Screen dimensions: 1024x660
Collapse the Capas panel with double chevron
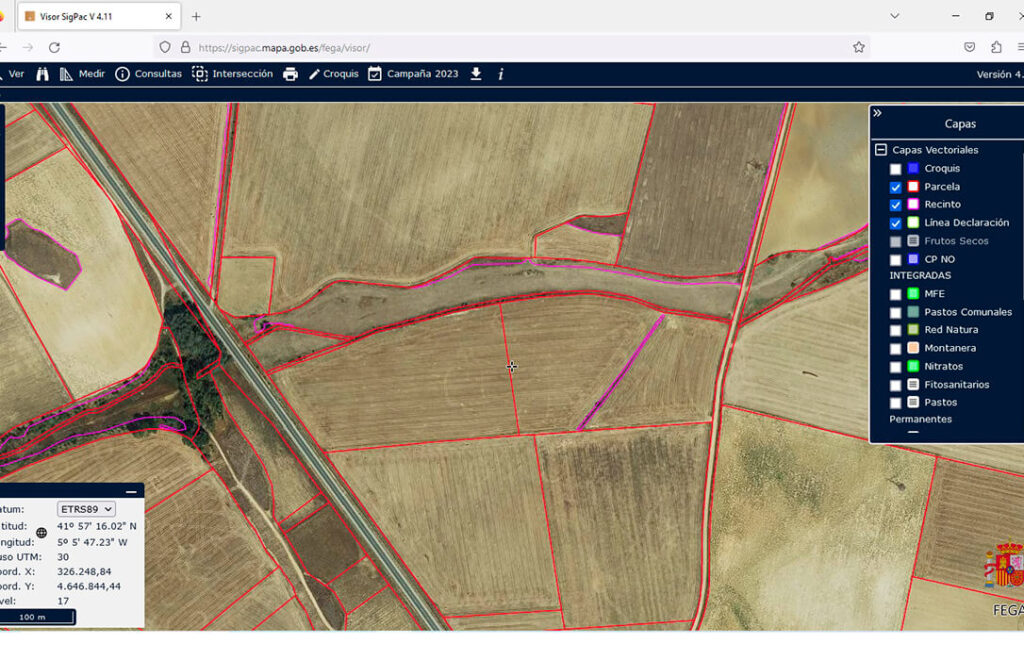pos(878,113)
